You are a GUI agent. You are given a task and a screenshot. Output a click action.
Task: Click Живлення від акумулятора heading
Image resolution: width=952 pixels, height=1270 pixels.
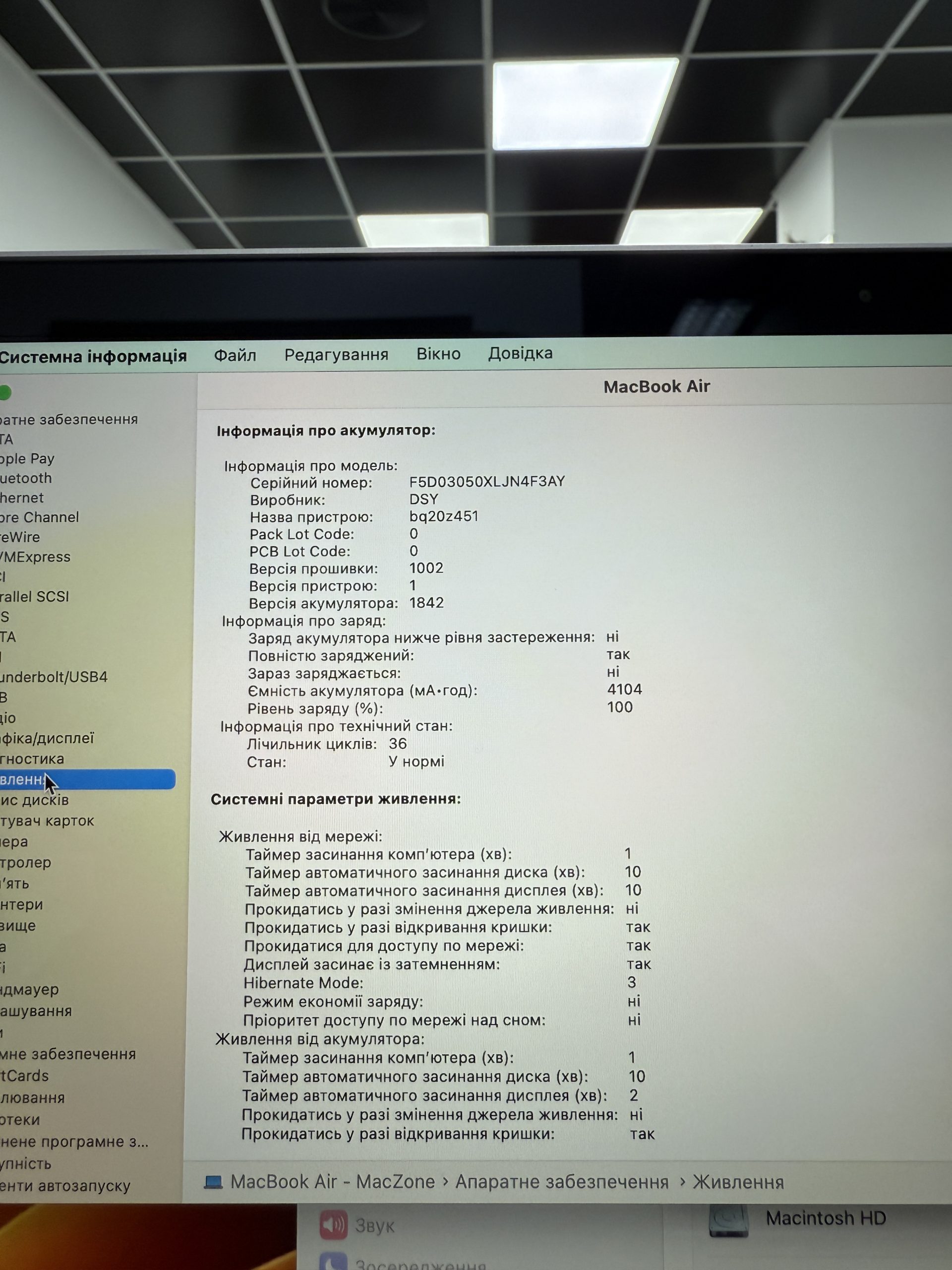coord(320,1039)
